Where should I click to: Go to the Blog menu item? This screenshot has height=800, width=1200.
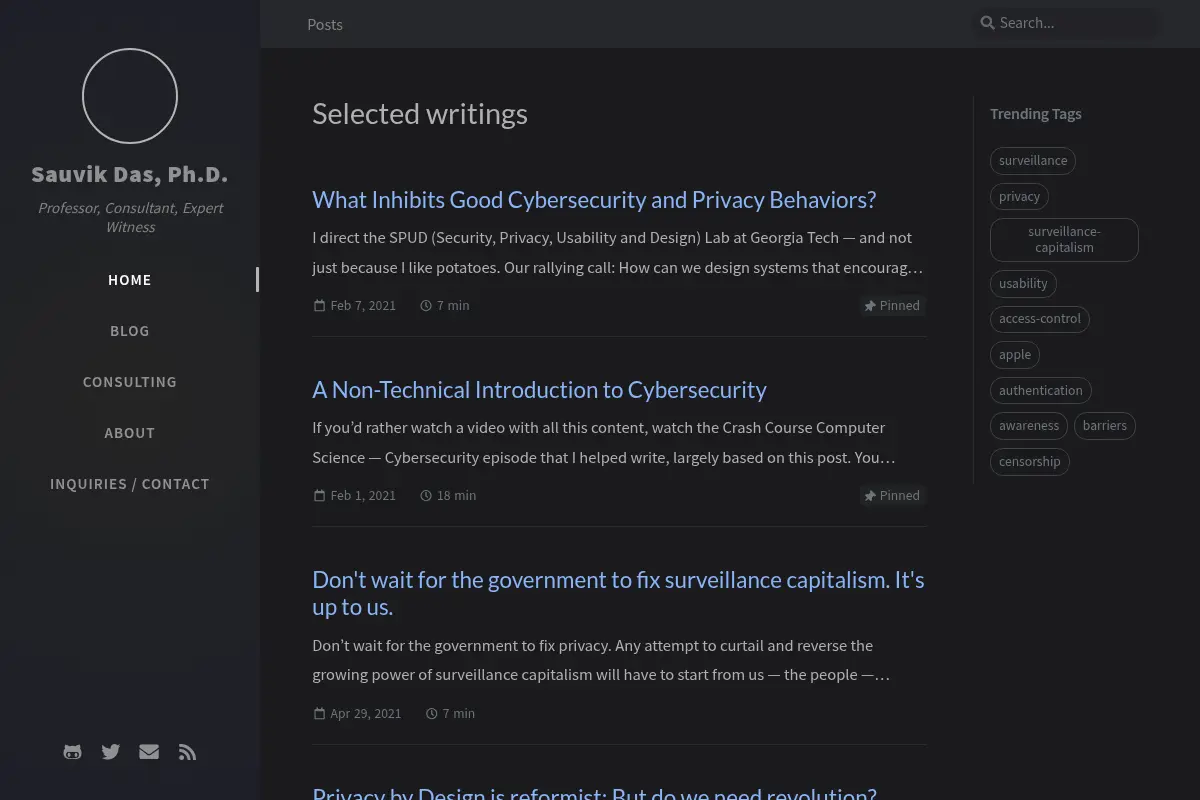(130, 331)
